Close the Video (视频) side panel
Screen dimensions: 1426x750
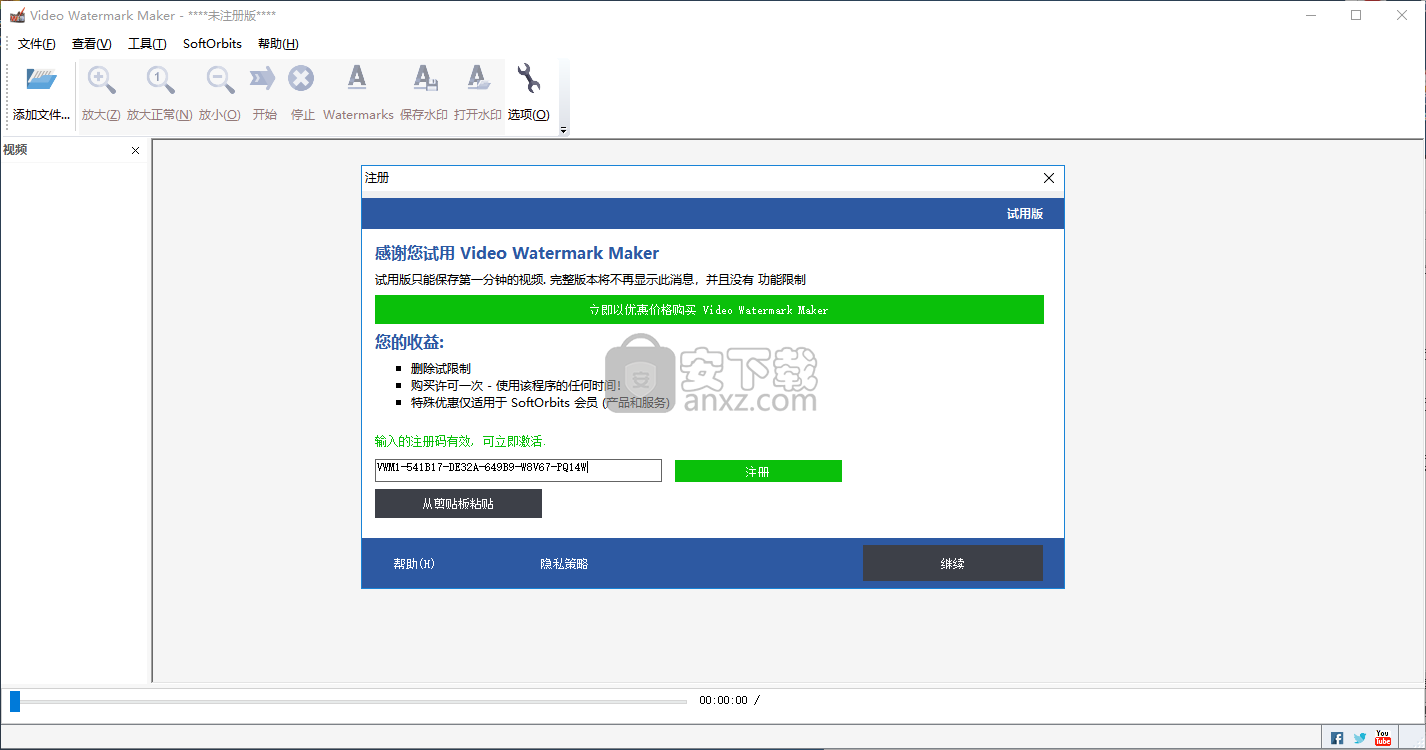tap(136, 150)
